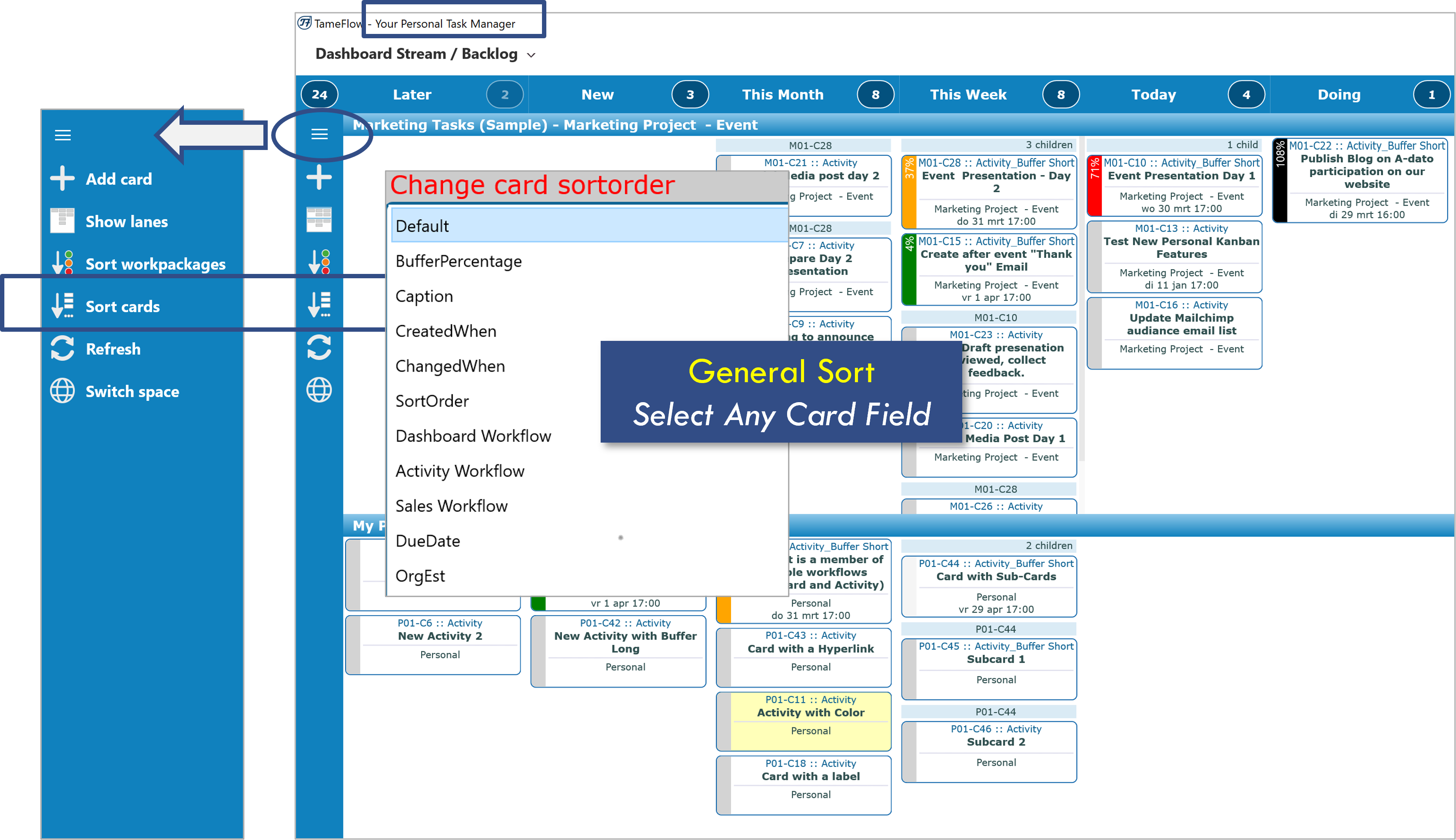Click the Today column count badge 4

pos(1246,95)
